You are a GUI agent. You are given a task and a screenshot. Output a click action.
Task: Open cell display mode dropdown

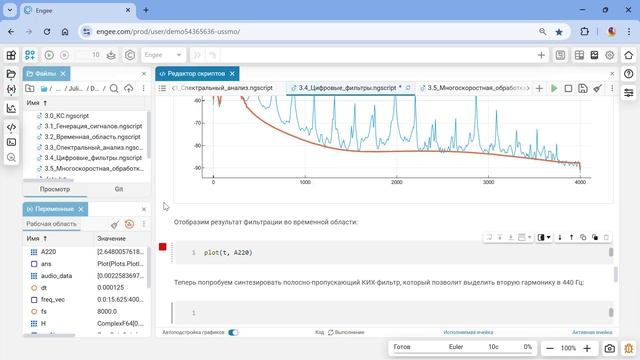click(x=544, y=237)
